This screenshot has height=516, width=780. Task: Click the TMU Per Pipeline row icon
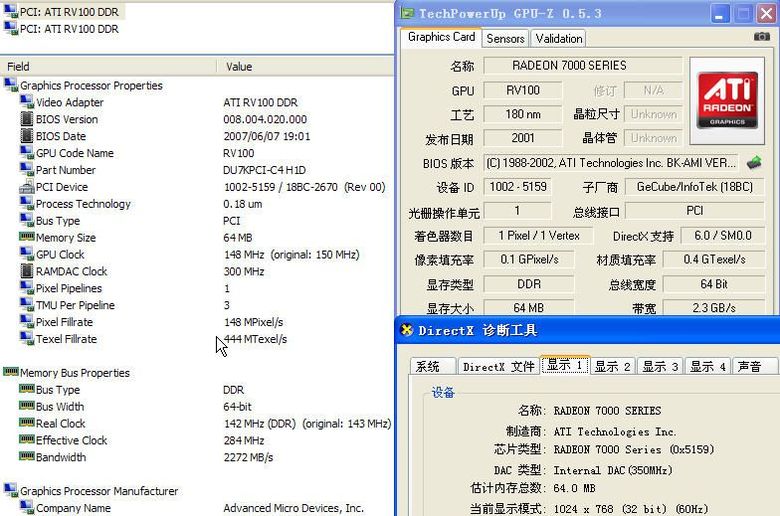(27, 305)
